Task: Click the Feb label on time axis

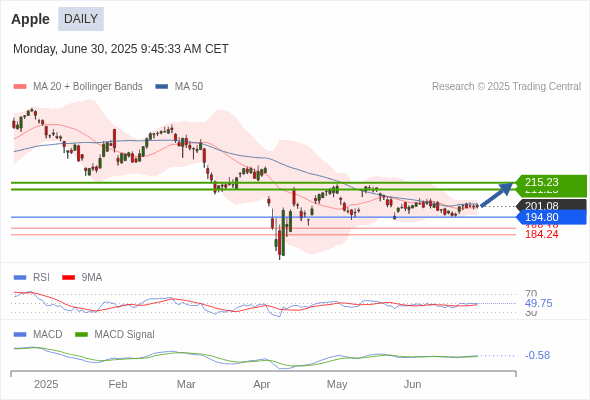Action: tap(118, 385)
